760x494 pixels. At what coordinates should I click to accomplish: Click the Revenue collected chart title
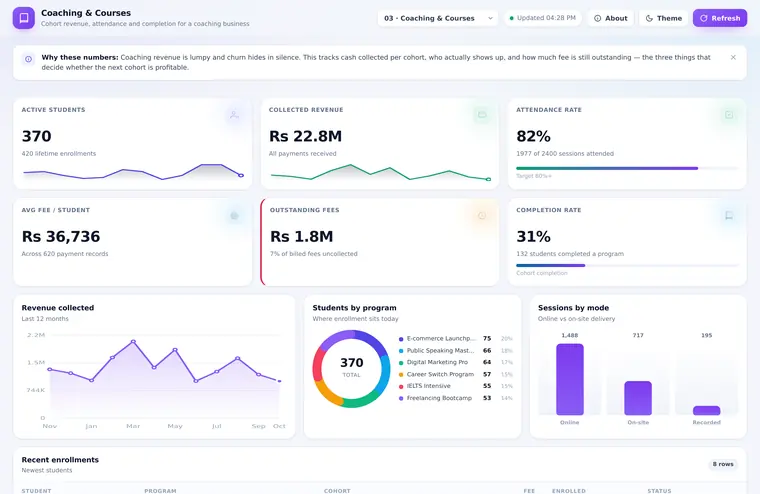58,308
